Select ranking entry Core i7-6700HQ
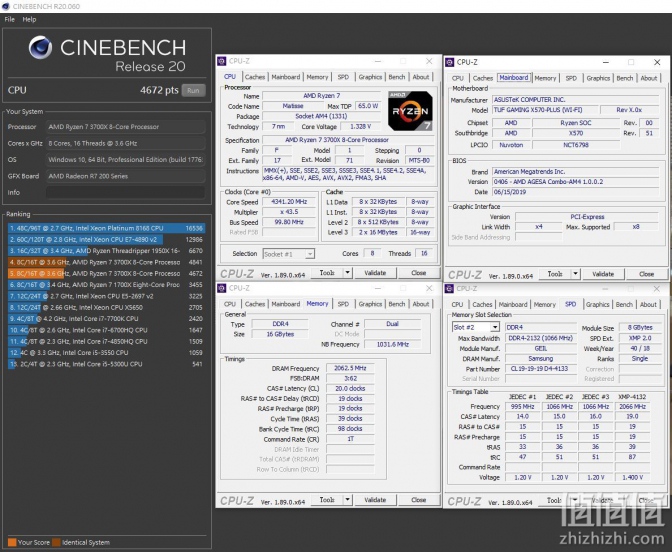Viewport: 672px width, 552px height. pyautogui.click(x=106, y=330)
